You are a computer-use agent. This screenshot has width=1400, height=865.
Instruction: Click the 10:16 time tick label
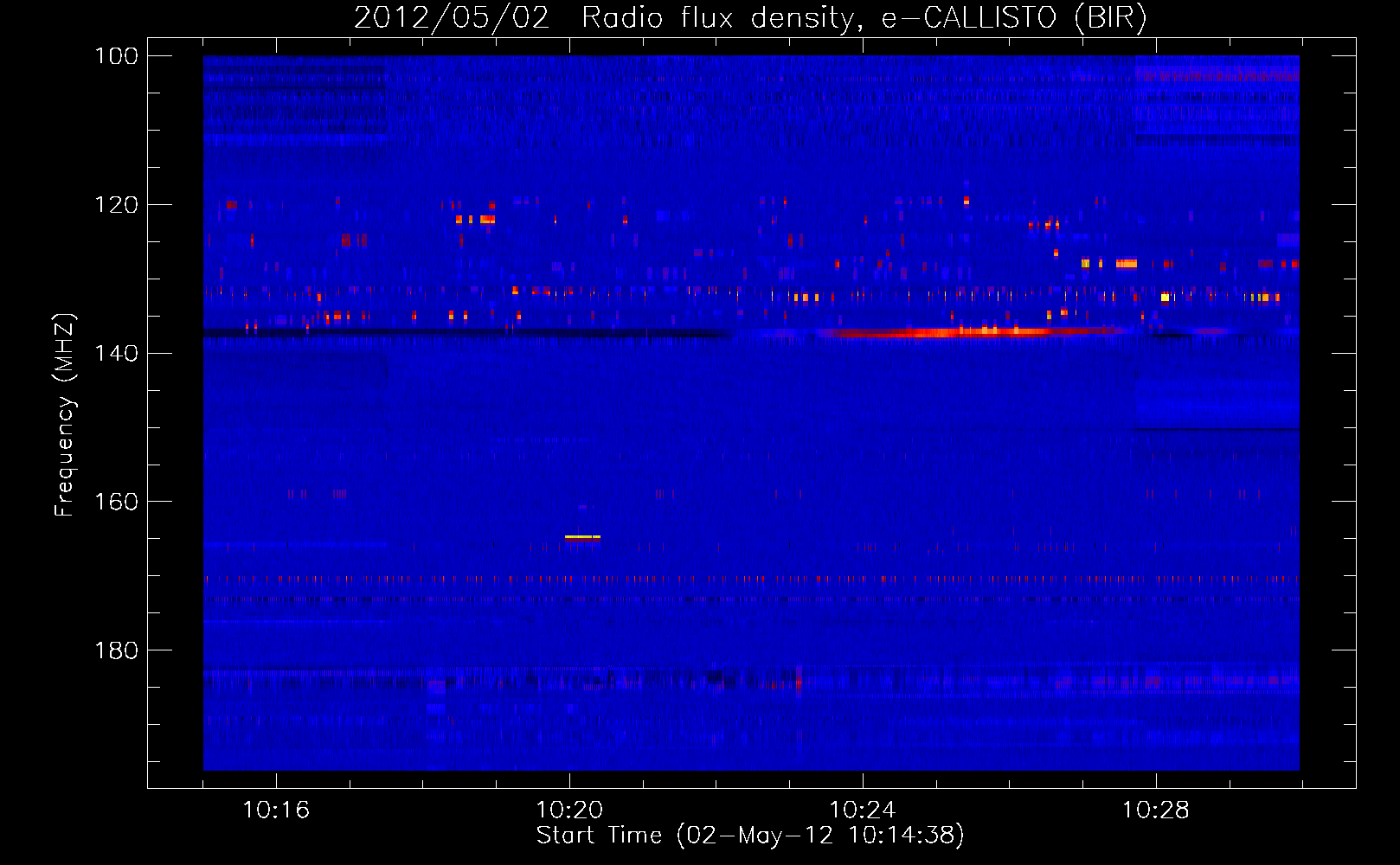276,811
